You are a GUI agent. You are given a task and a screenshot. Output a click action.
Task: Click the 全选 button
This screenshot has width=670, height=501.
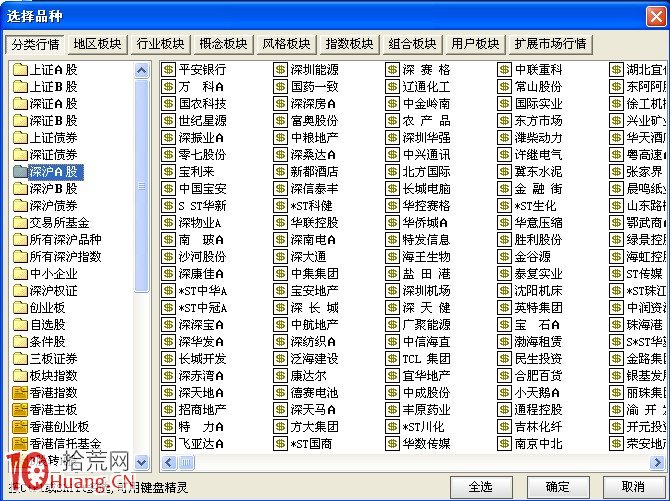(x=481, y=487)
